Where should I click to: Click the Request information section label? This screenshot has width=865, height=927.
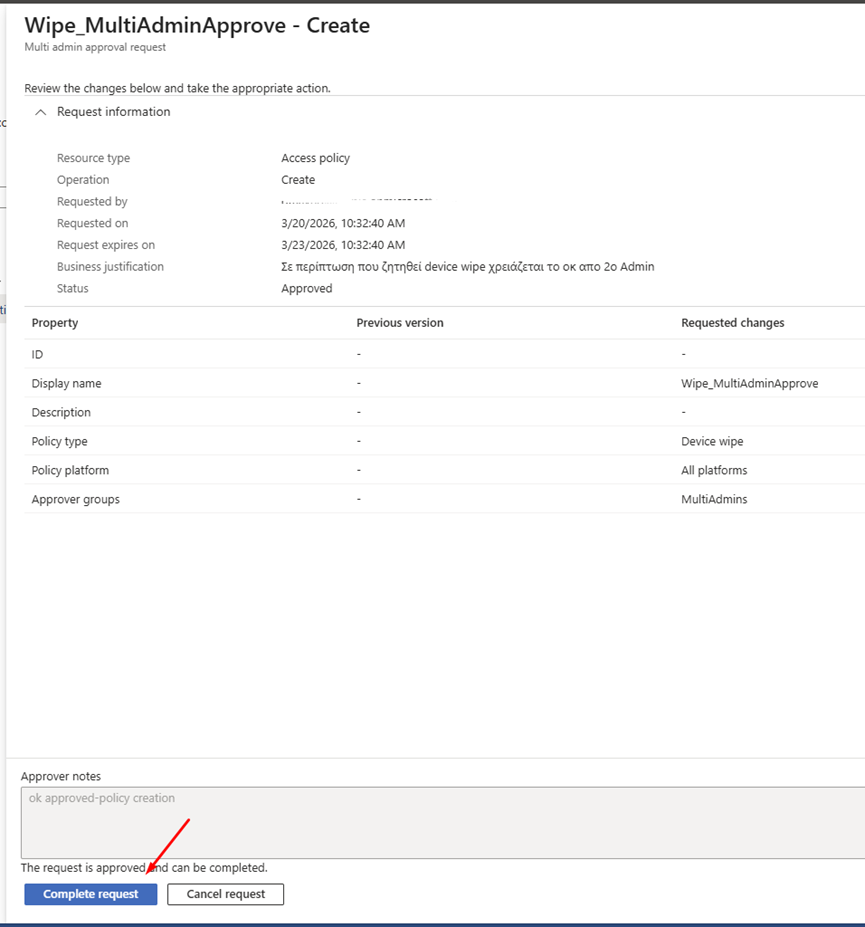[x=114, y=112]
